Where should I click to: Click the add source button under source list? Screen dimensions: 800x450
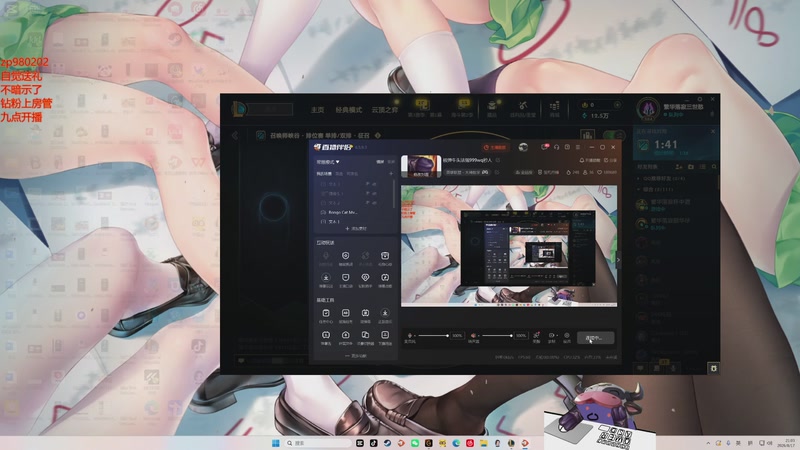tap(356, 229)
